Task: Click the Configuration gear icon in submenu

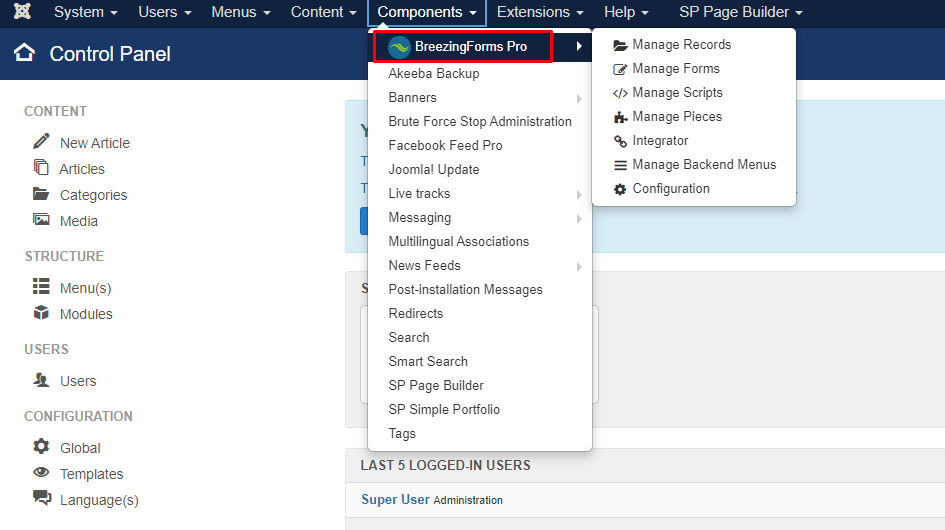Action: [620, 189]
